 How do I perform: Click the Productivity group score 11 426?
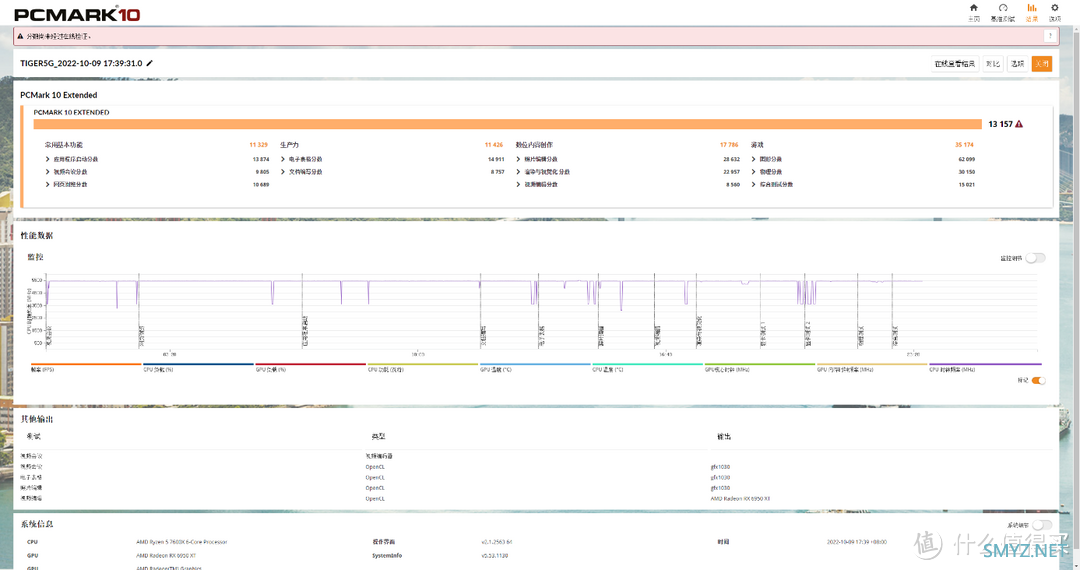point(494,145)
